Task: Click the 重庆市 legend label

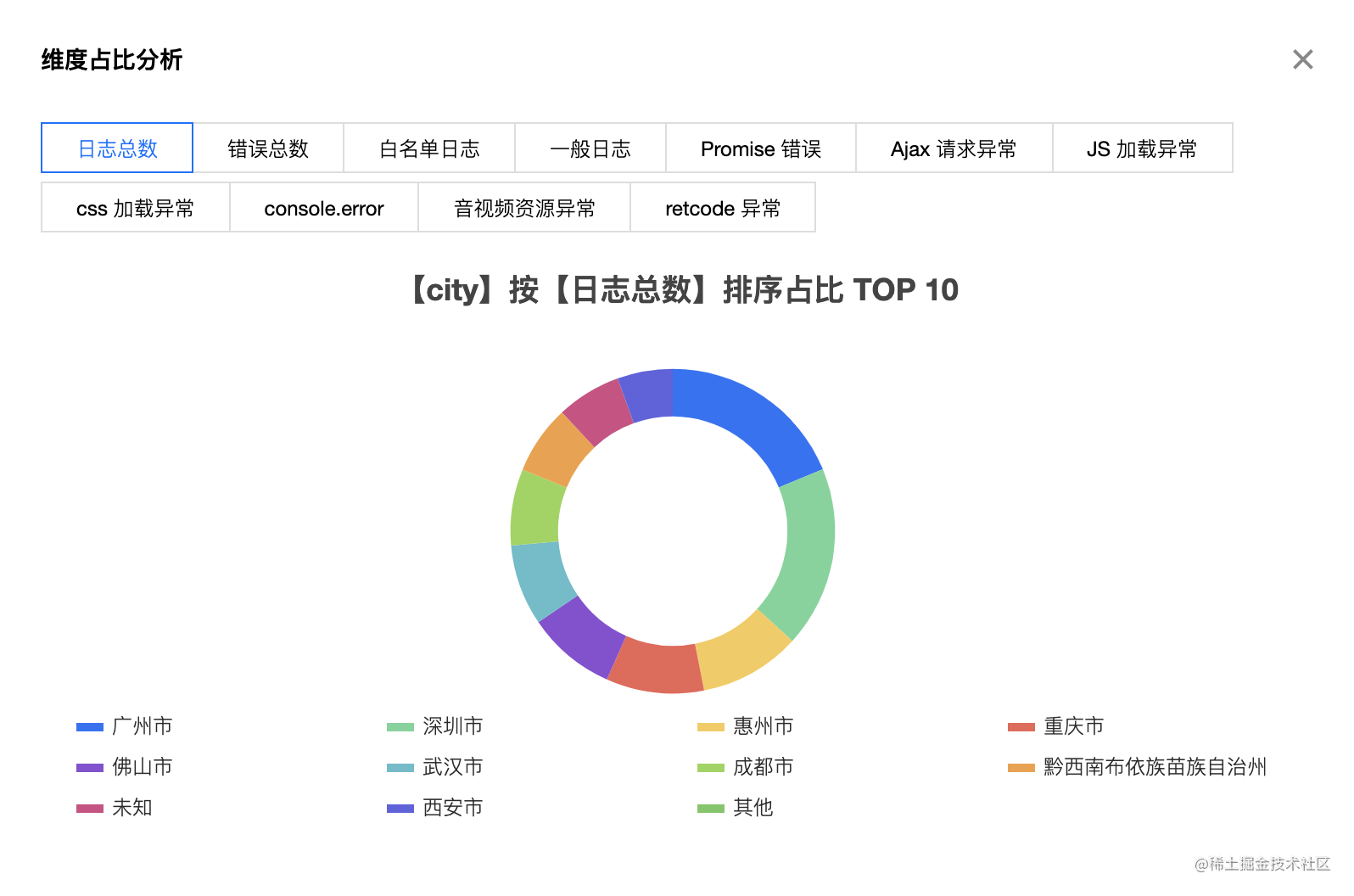Action: coord(1074,726)
